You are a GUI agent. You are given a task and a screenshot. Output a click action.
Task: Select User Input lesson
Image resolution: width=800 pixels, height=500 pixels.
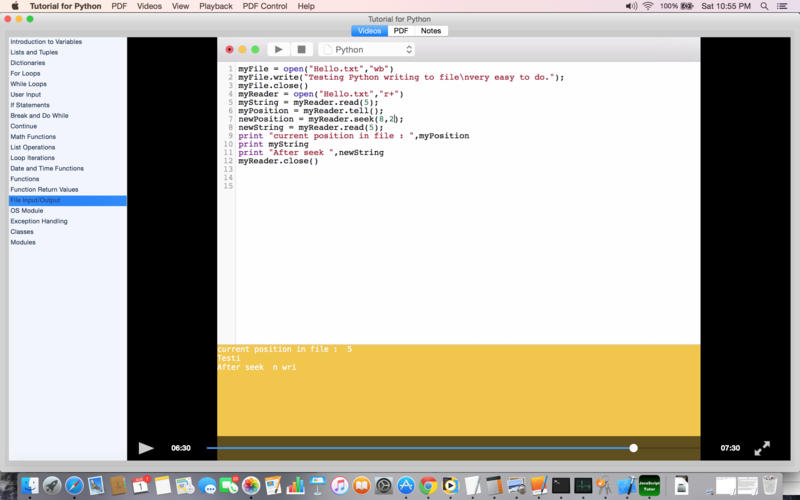click(x=67, y=94)
